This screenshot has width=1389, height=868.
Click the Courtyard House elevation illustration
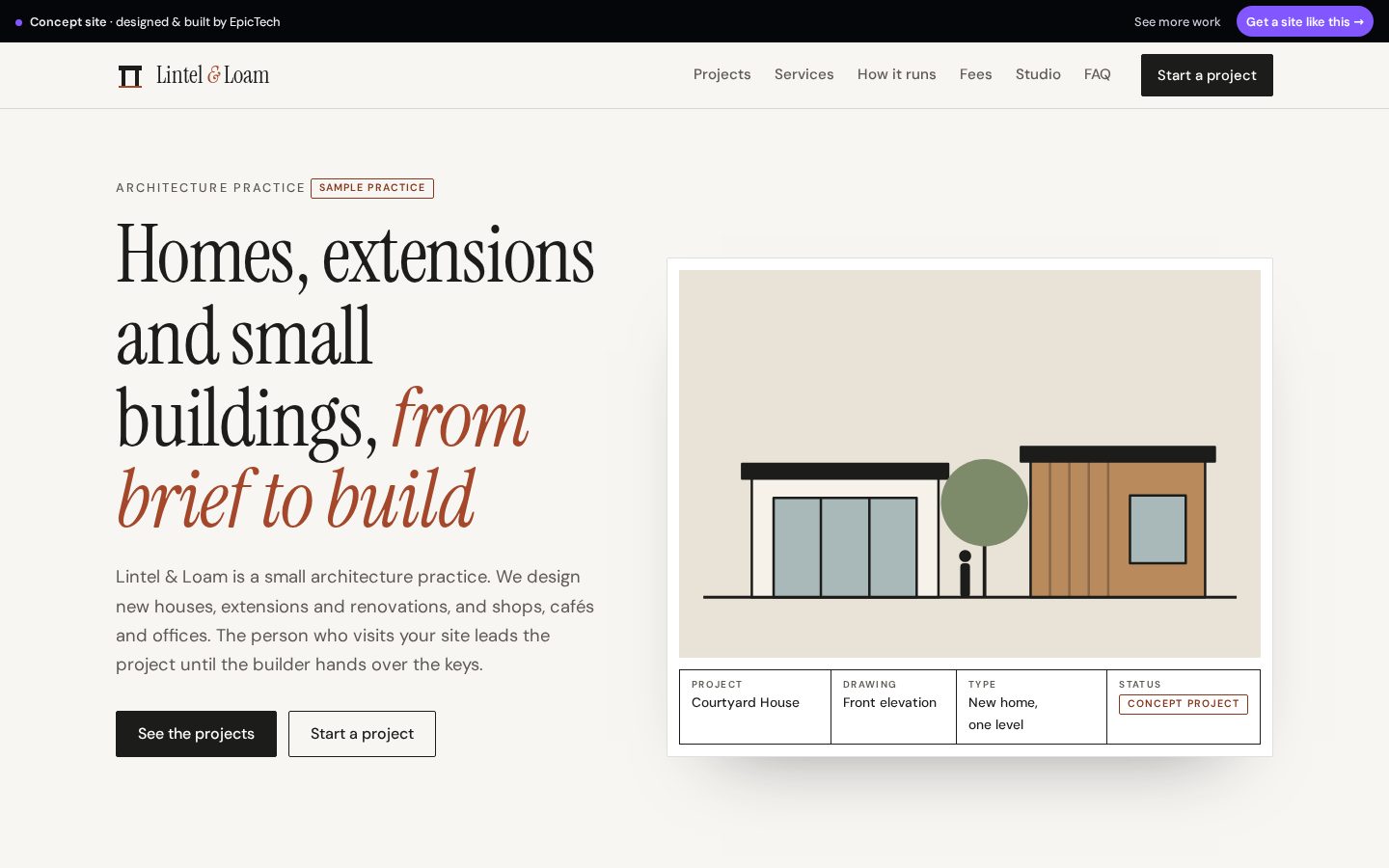point(969,464)
